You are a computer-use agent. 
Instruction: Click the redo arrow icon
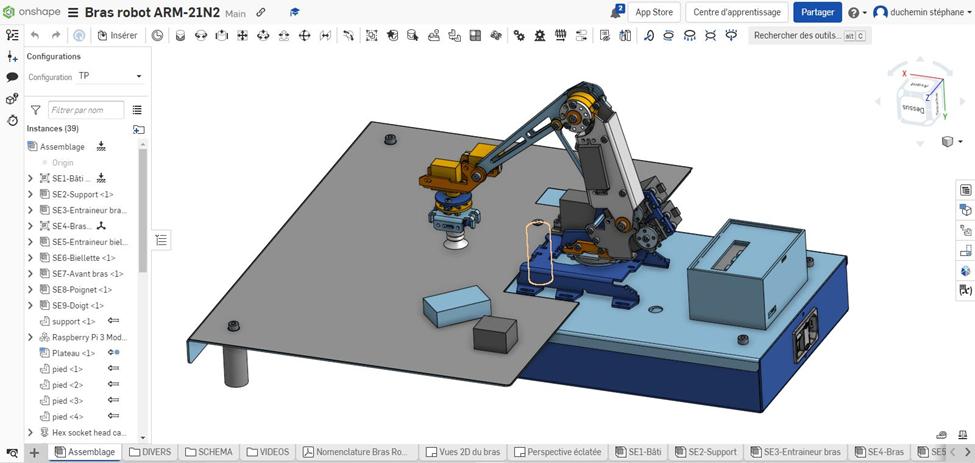coord(57,35)
